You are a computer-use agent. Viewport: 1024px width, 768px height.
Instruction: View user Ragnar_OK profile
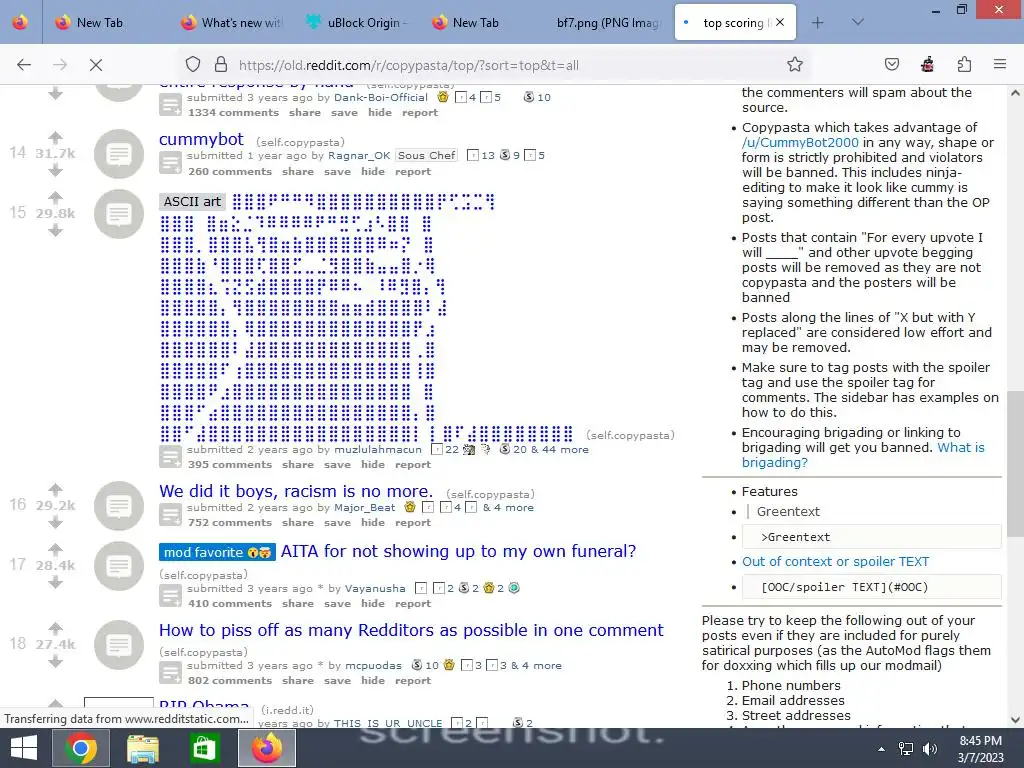click(x=359, y=155)
